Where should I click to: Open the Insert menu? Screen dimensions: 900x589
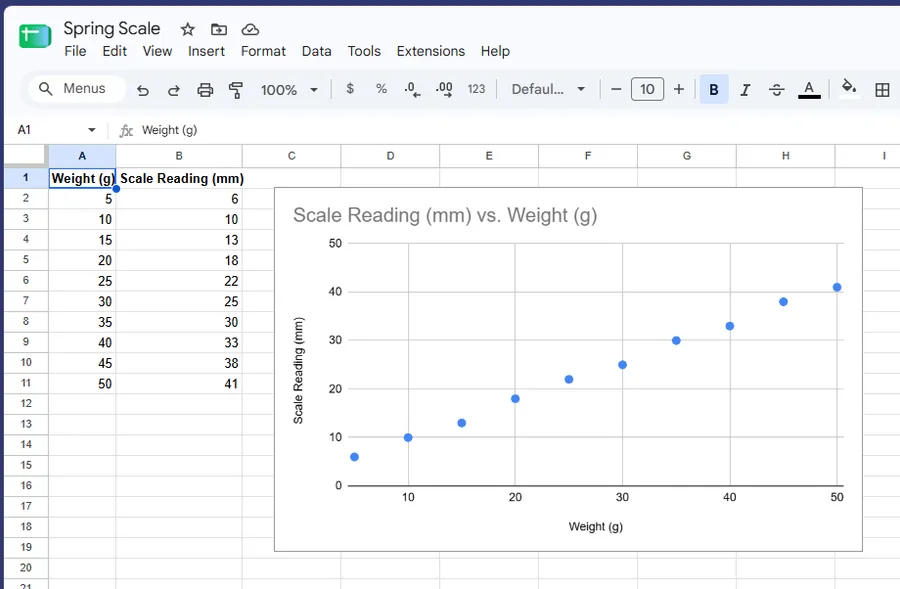(x=206, y=51)
